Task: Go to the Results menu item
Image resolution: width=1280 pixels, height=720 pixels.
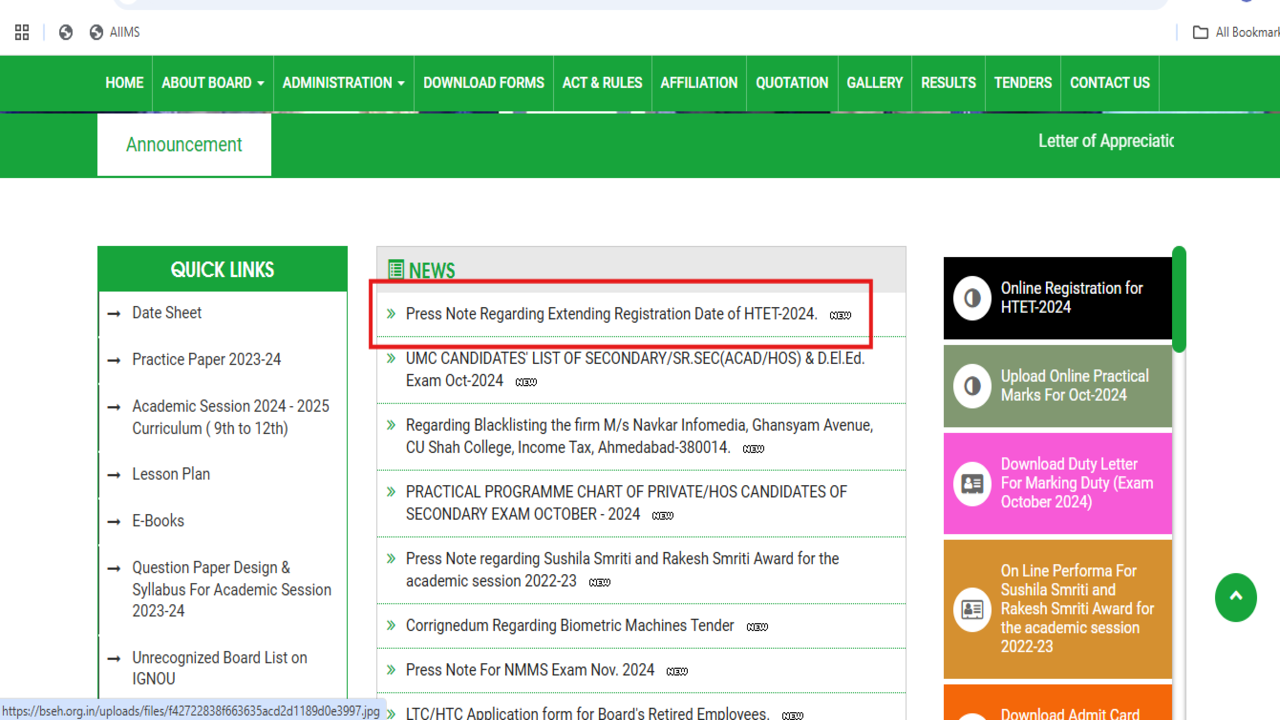Action: [948, 83]
